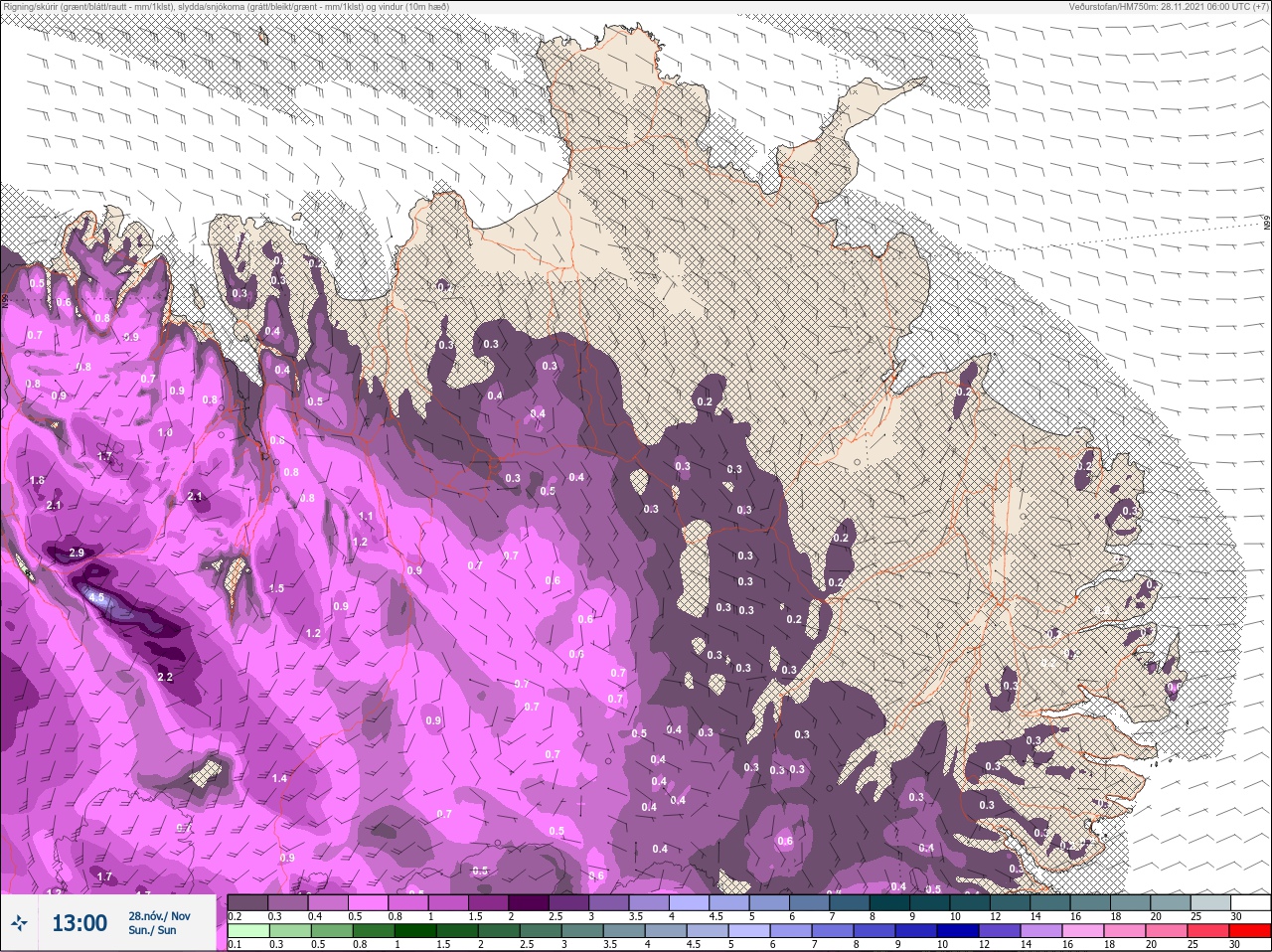1272x952 pixels.
Task: Click the 2.2 precipitation value on the map
Action: (165, 678)
